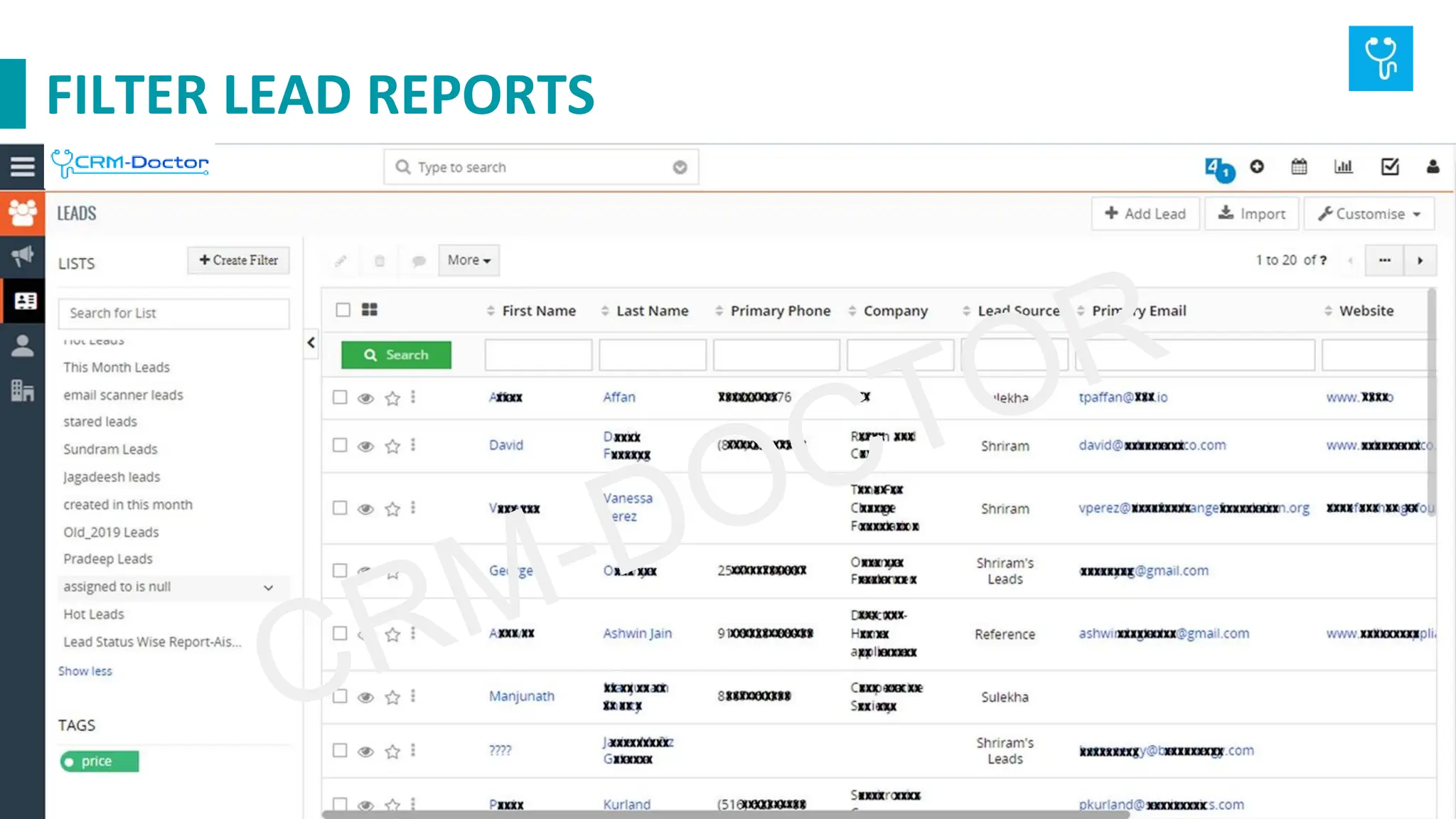Tick the checkbox for the Vanessa Perez row

tap(340, 508)
